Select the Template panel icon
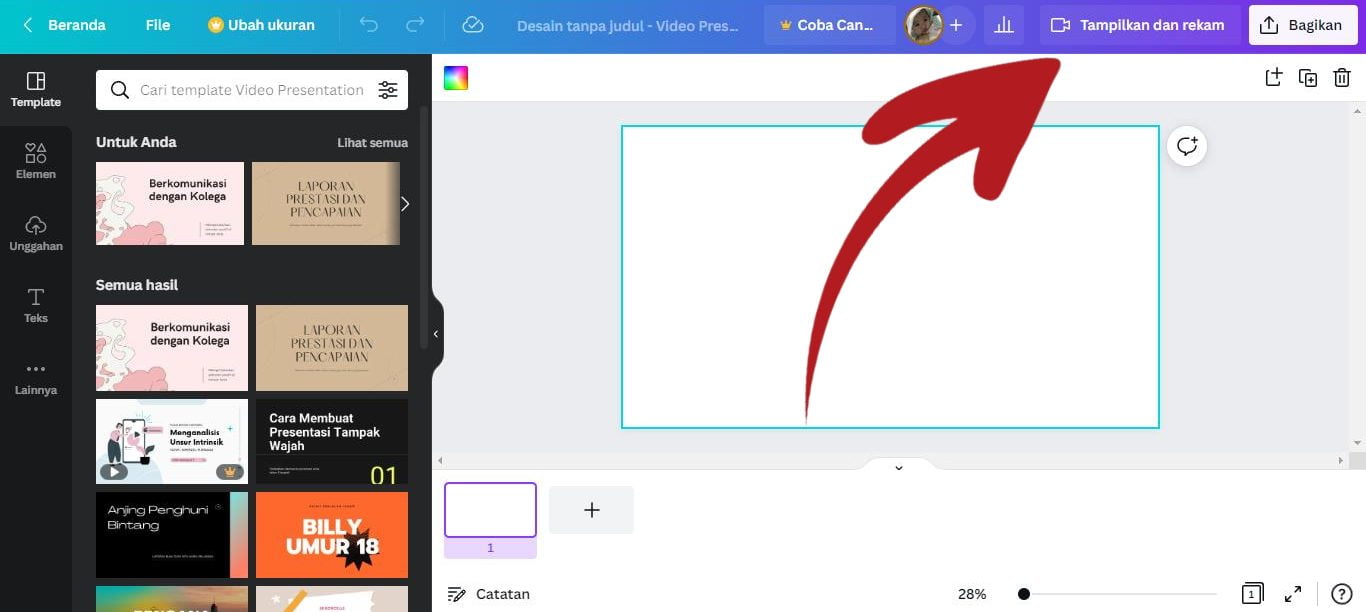This screenshot has height=612, width=1366. tap(35, 90)
